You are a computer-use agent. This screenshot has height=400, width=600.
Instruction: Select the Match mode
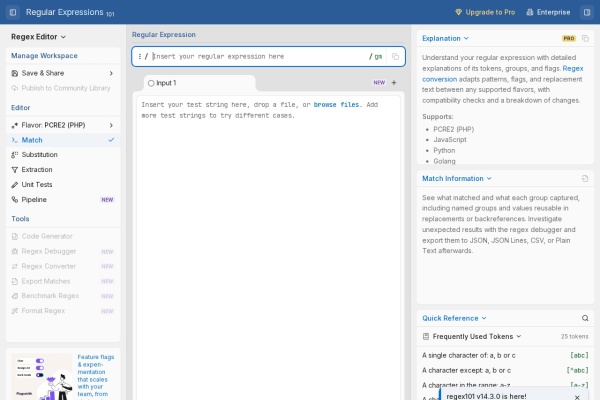point(63,140)
